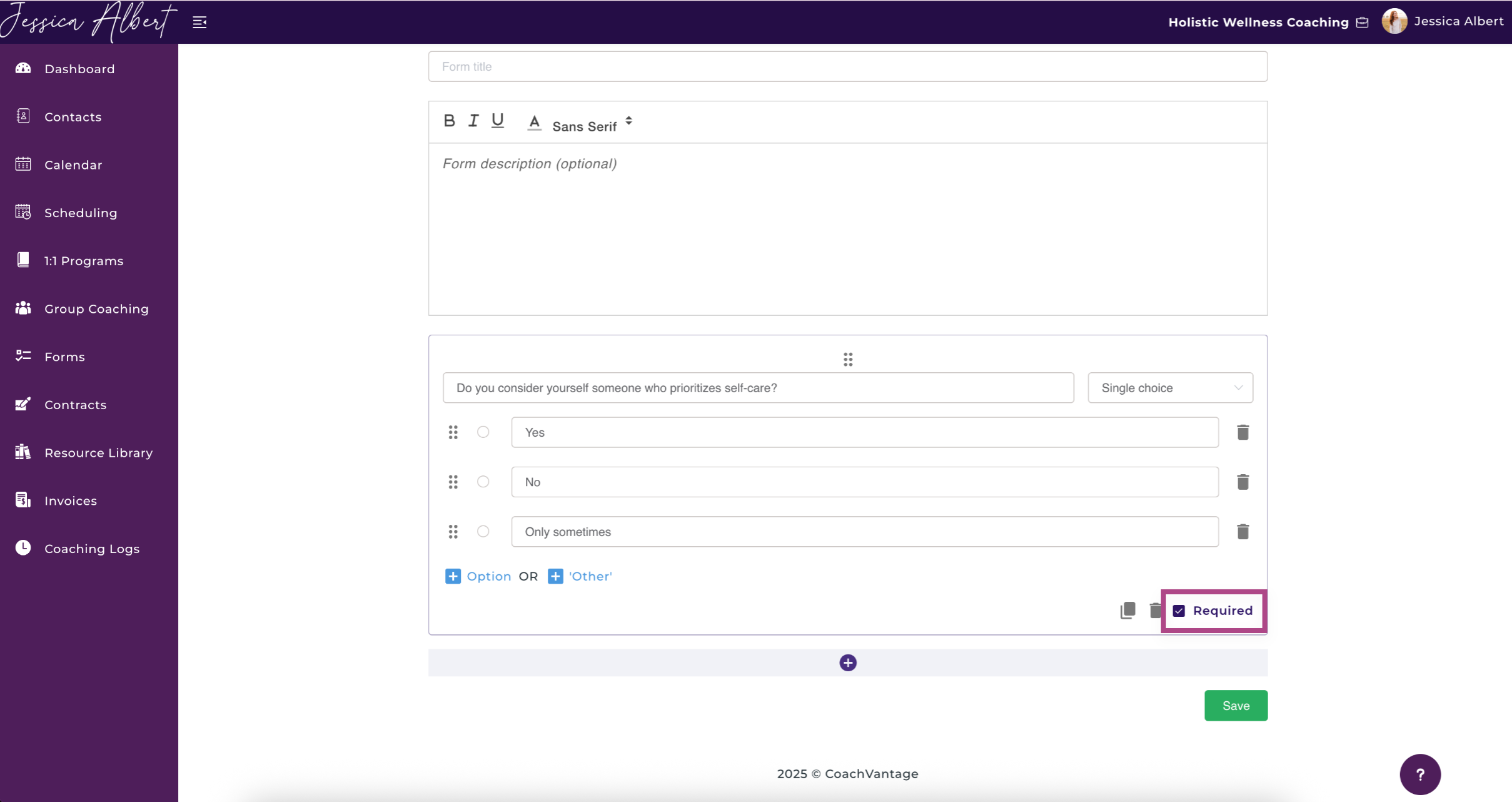1512x802 pixels.
Task: Click the Invoices document icon
Action: [23, 500]
